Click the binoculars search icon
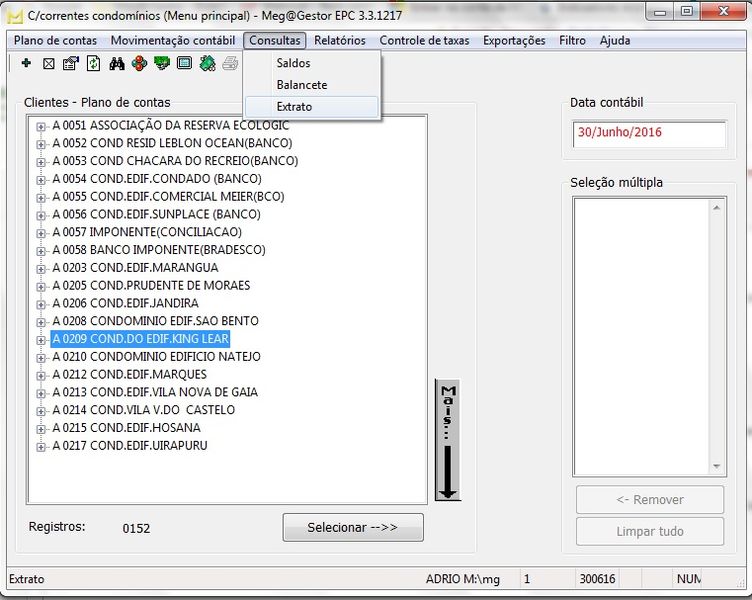The image size is (752, 600). point(117,64)
